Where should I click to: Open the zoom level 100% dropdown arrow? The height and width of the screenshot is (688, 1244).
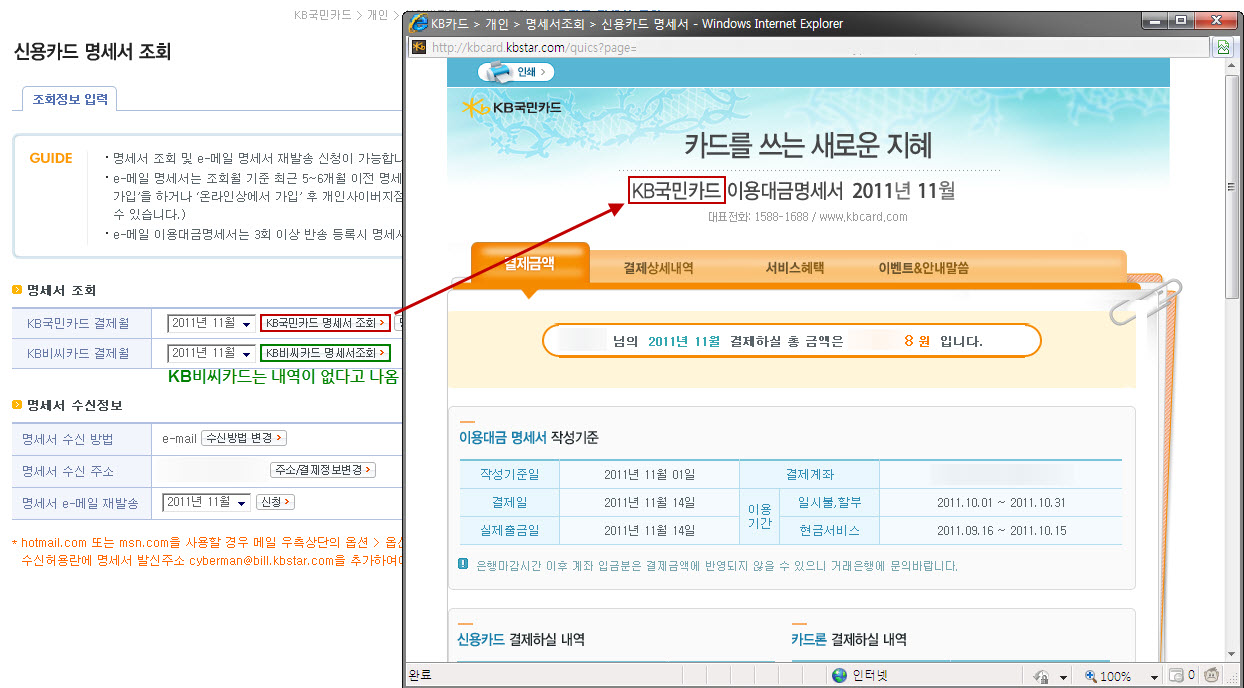click(1153, 677)
